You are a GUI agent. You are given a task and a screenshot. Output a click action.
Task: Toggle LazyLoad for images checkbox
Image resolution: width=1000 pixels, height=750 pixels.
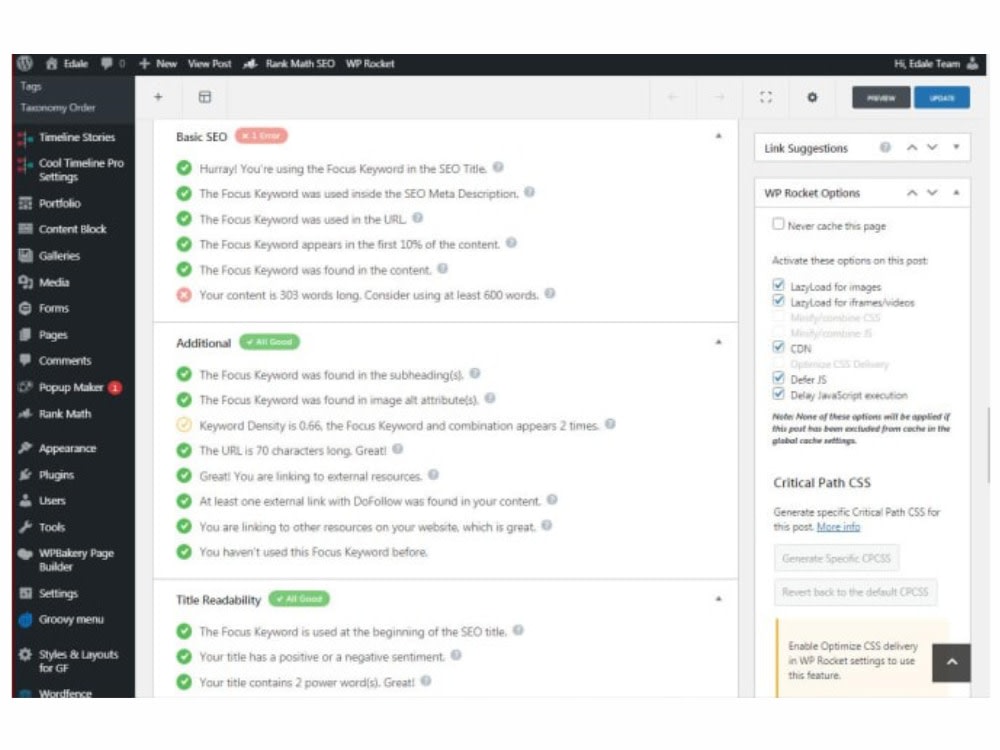point(778,284)
